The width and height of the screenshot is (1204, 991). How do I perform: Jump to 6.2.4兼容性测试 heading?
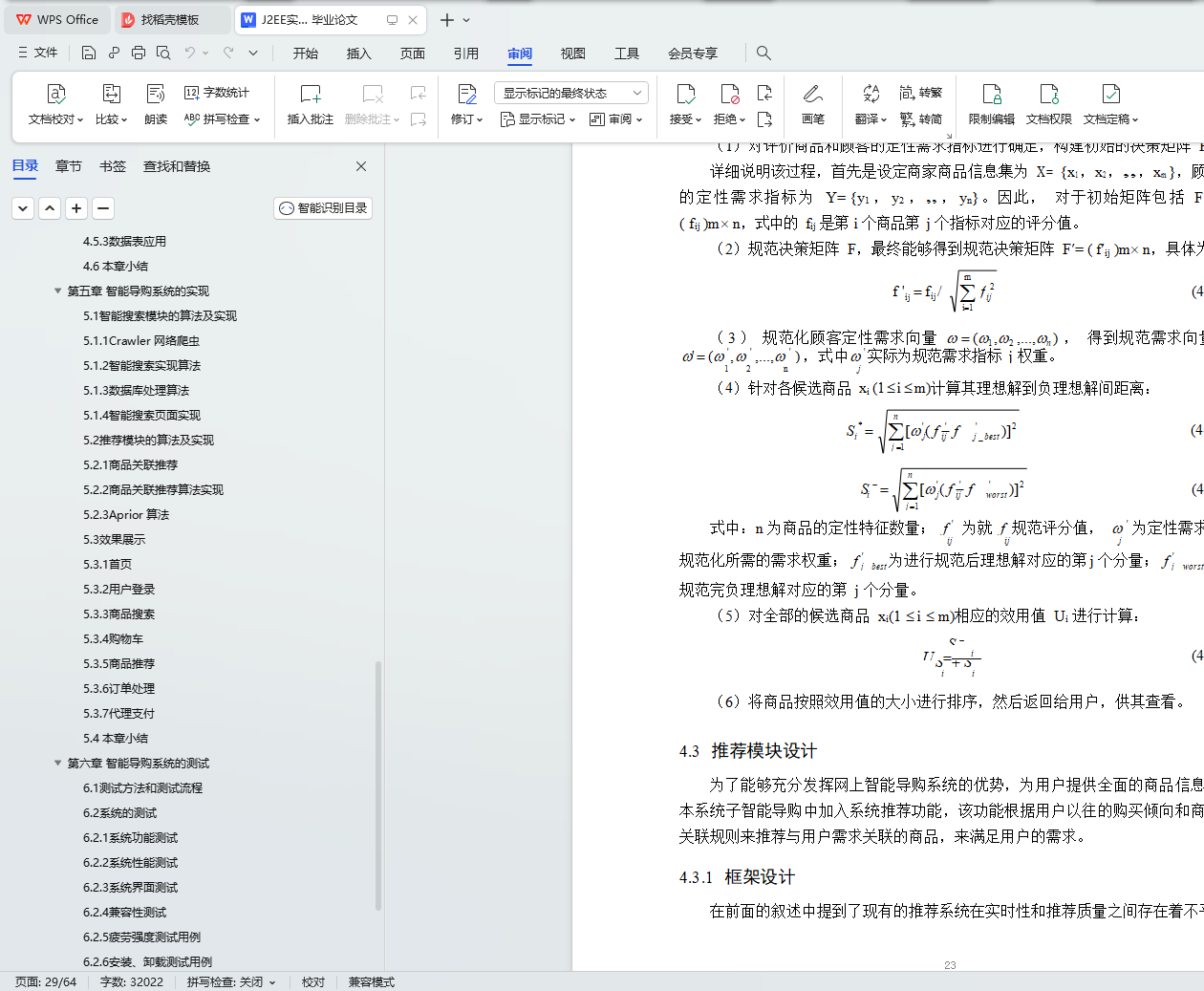(x=124, y=913)
